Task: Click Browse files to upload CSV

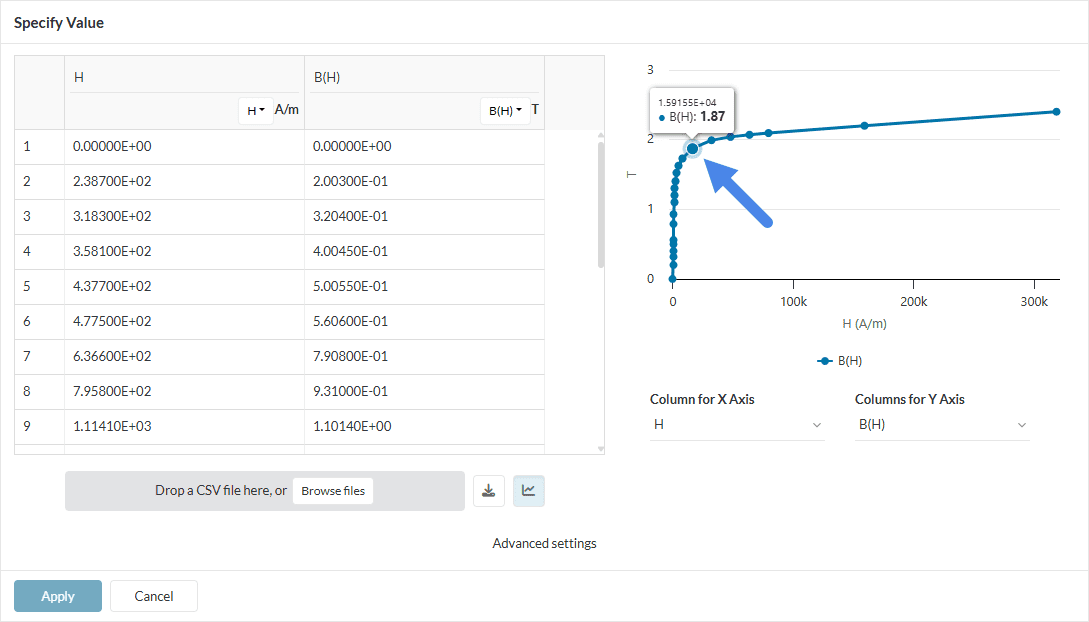Action: [x=333, y=491]
